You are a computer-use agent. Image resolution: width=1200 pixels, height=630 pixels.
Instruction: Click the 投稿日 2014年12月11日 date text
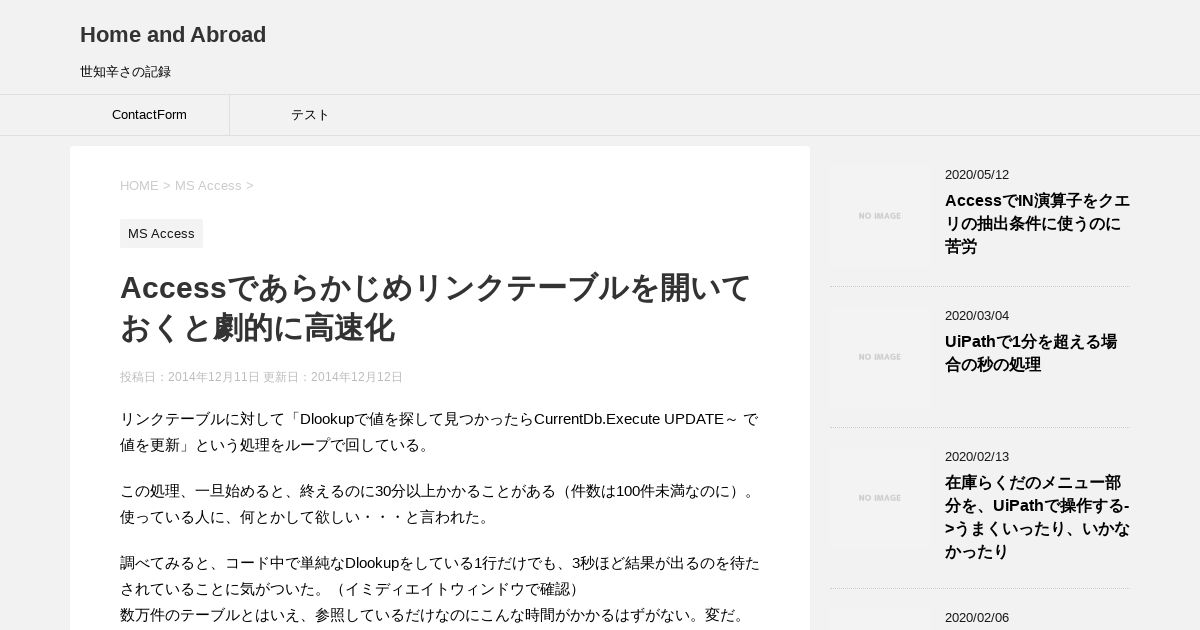click(x=190, y=377)
